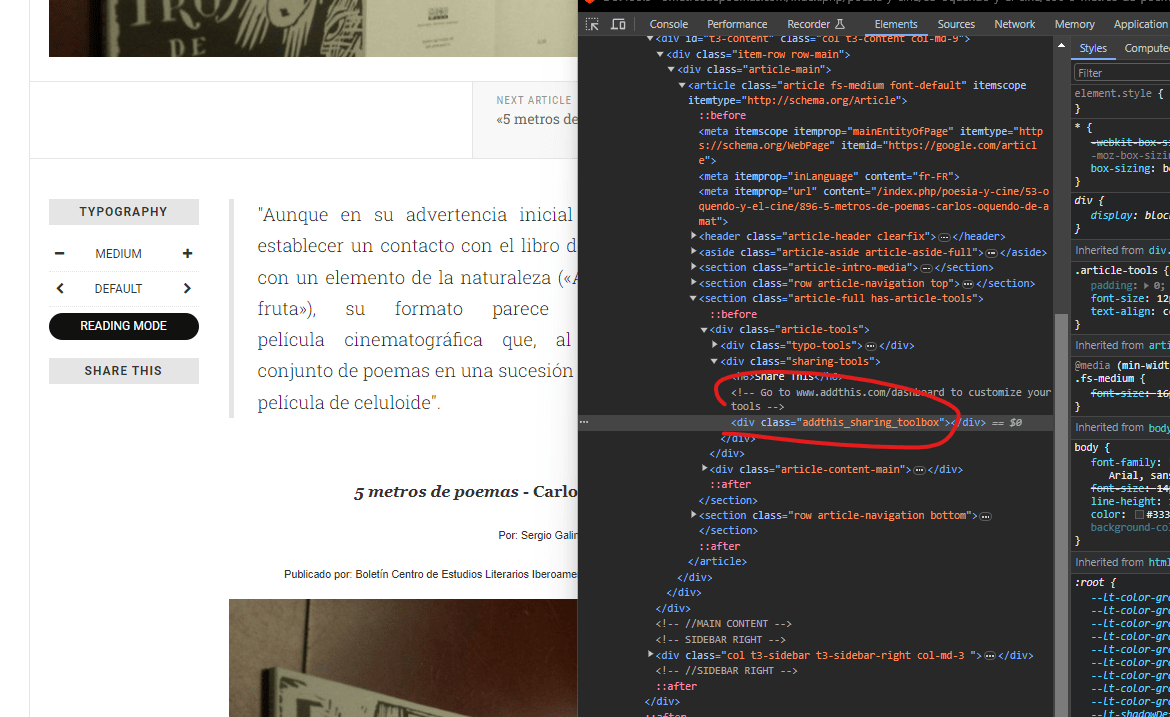This screenshot has height=717, width=1170.
Task: Expand ellipsis badge of article-navigation top section
Action: pyautogui.click(x=968, y=284)
